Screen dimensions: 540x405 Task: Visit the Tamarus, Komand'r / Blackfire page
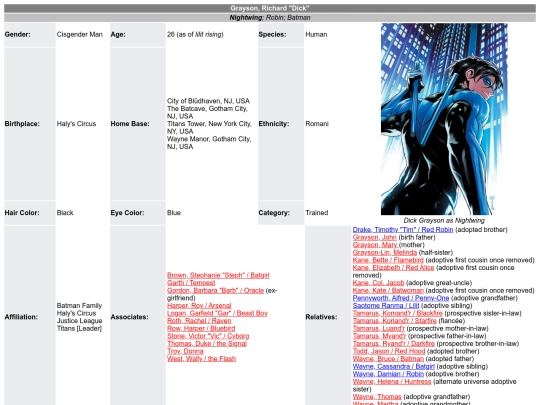397,313
